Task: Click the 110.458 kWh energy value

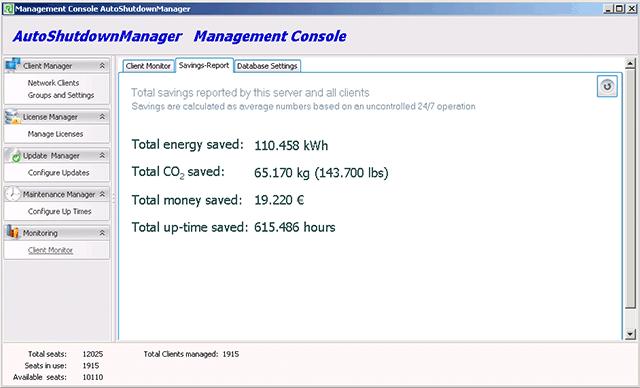Action: (291, 145)
